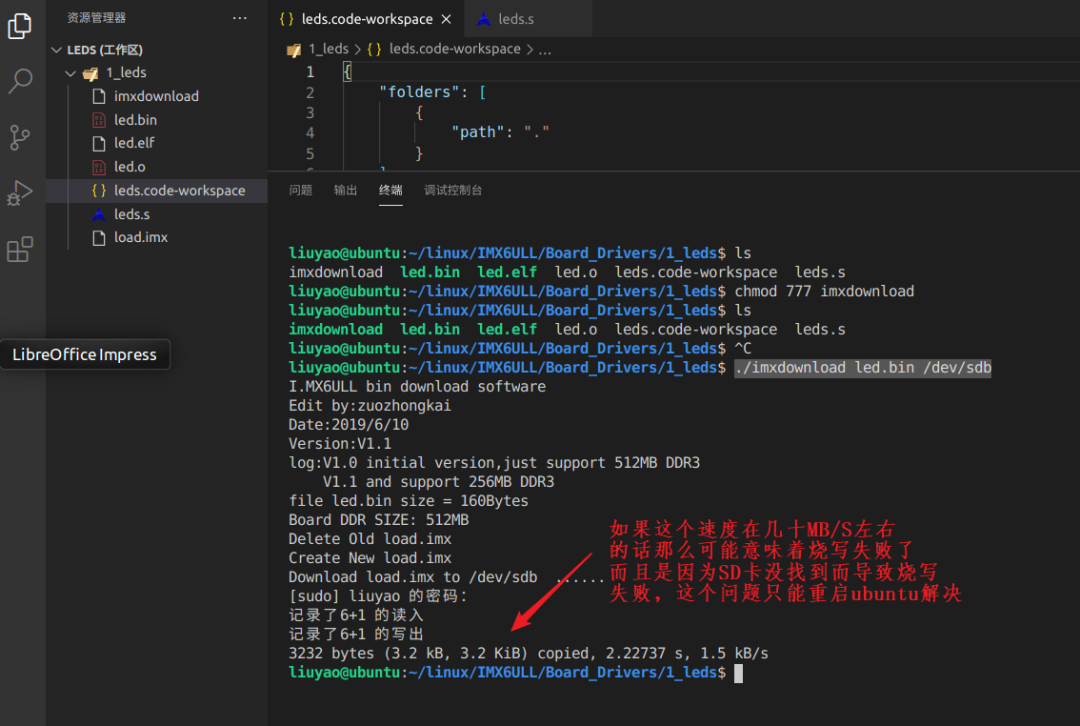The width and height of the screenshot is (1080, 726).
Task: Click leds.code-workspace in the breadcrumb
Action: tap(455, 49)
